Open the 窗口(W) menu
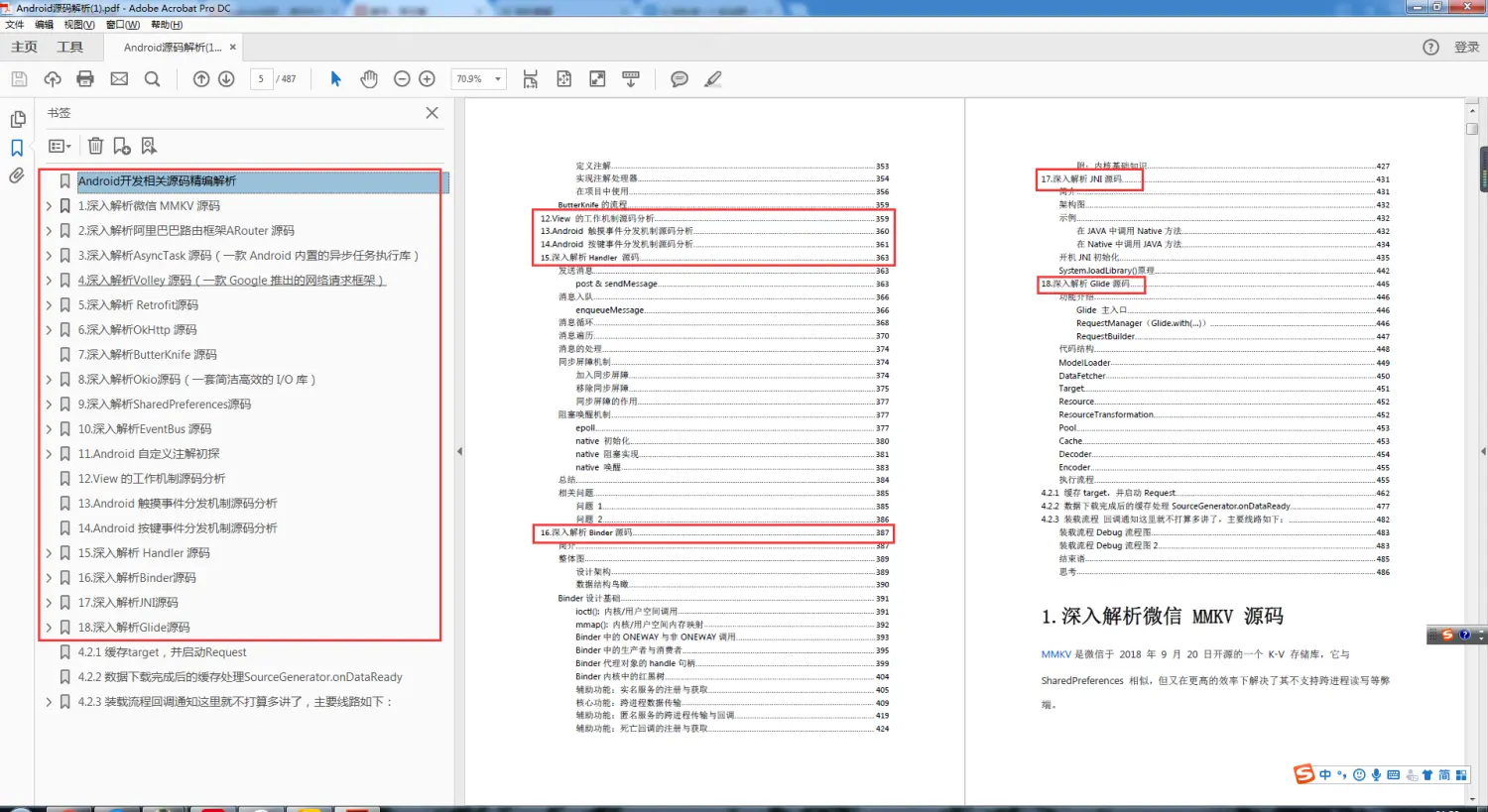This screenshot has width=1488, height=812. (123, 25)
